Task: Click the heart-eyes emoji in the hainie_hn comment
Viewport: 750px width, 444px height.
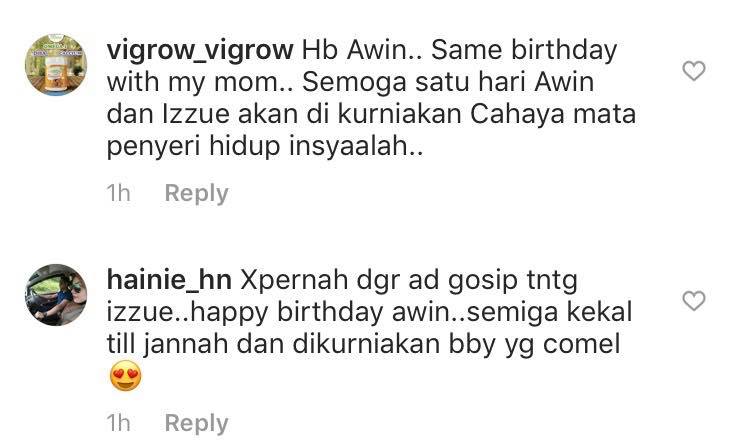Action: click(x=125, y=376)
